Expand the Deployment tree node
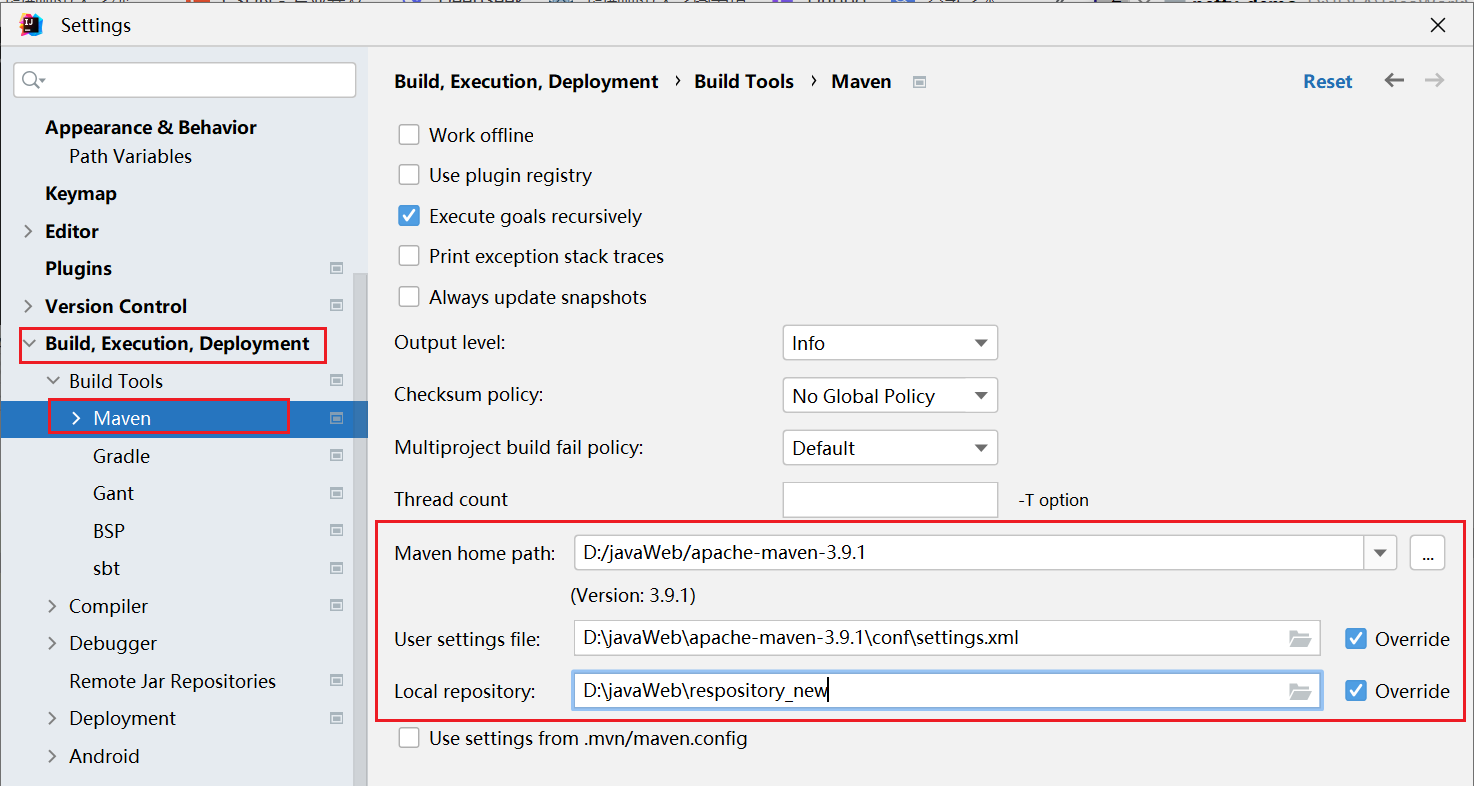 click(x=53, y=718)
